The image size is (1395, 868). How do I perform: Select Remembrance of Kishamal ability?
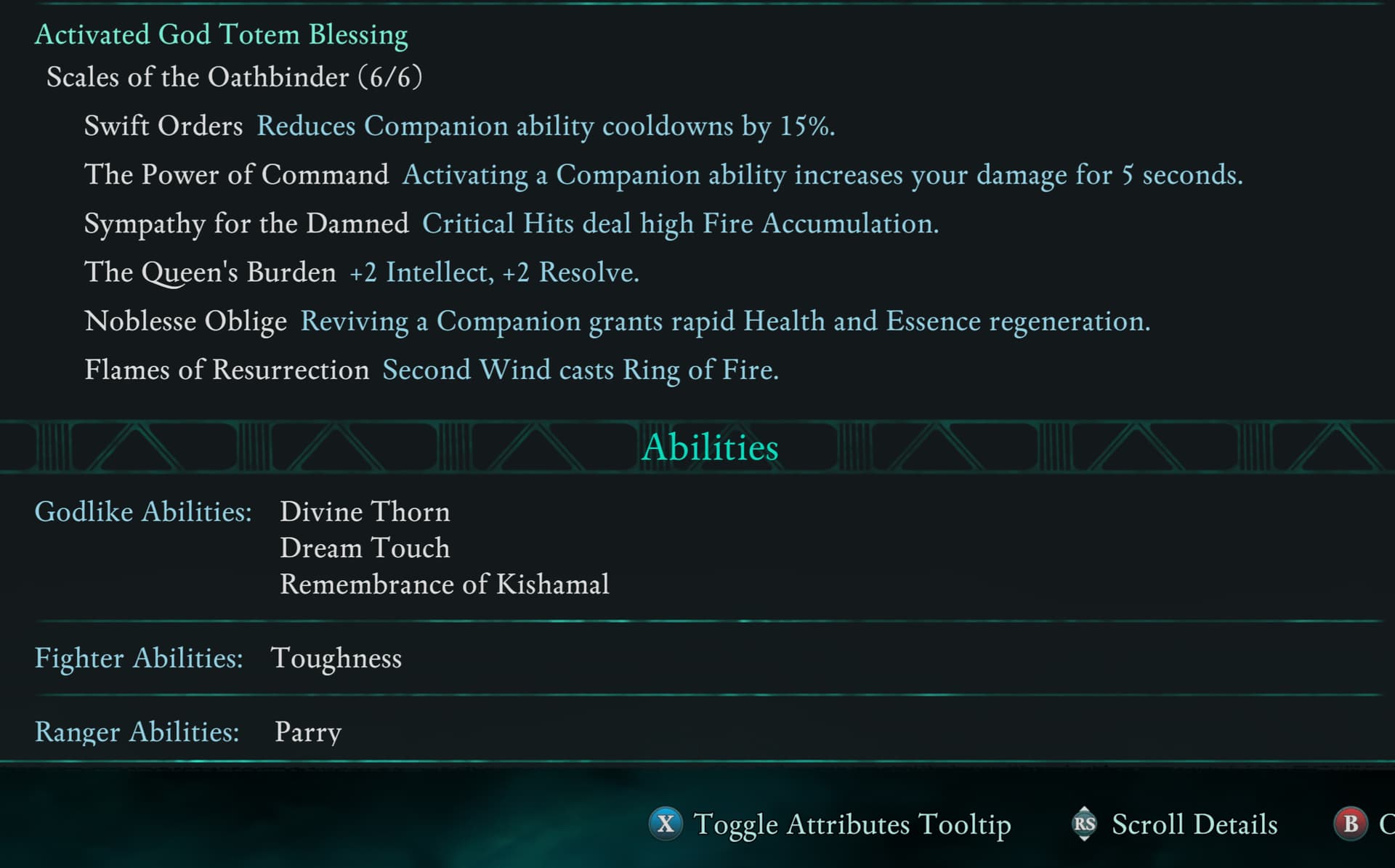(445, 585)
